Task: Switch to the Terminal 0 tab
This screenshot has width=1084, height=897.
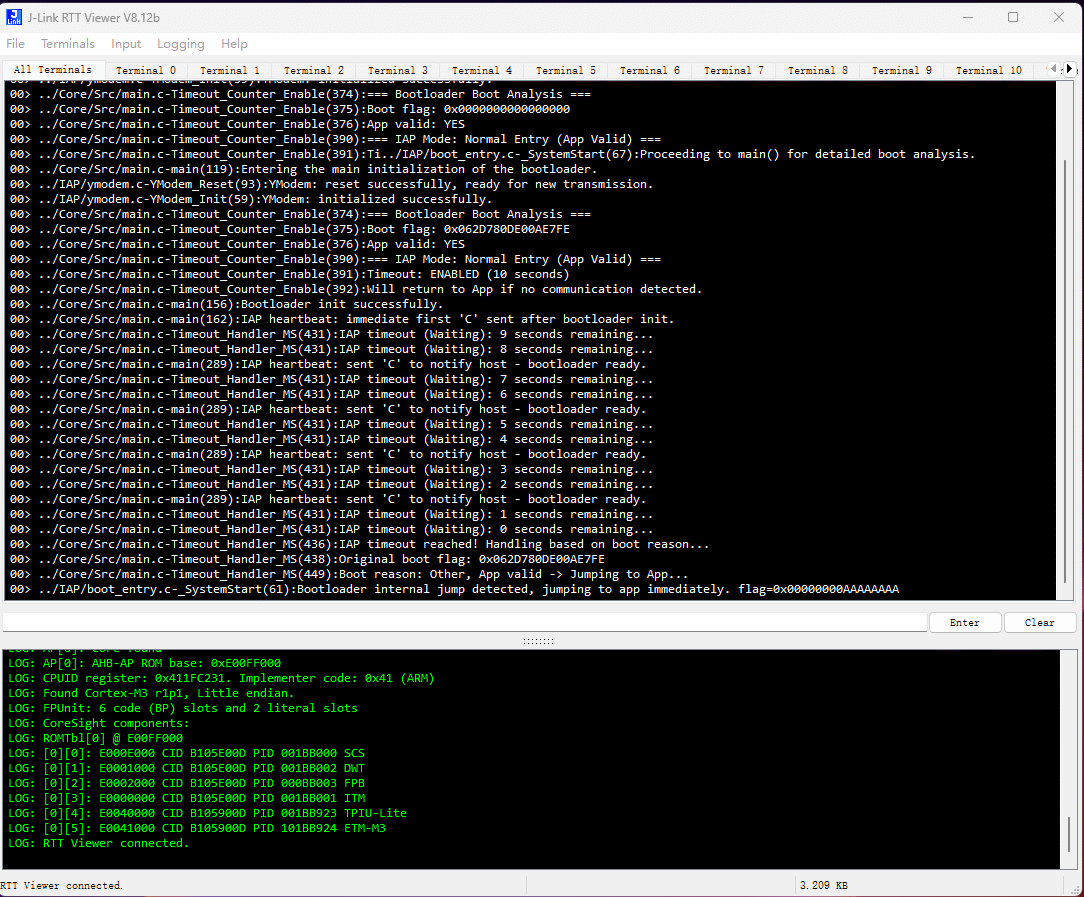Action: [x=146, y=70]
